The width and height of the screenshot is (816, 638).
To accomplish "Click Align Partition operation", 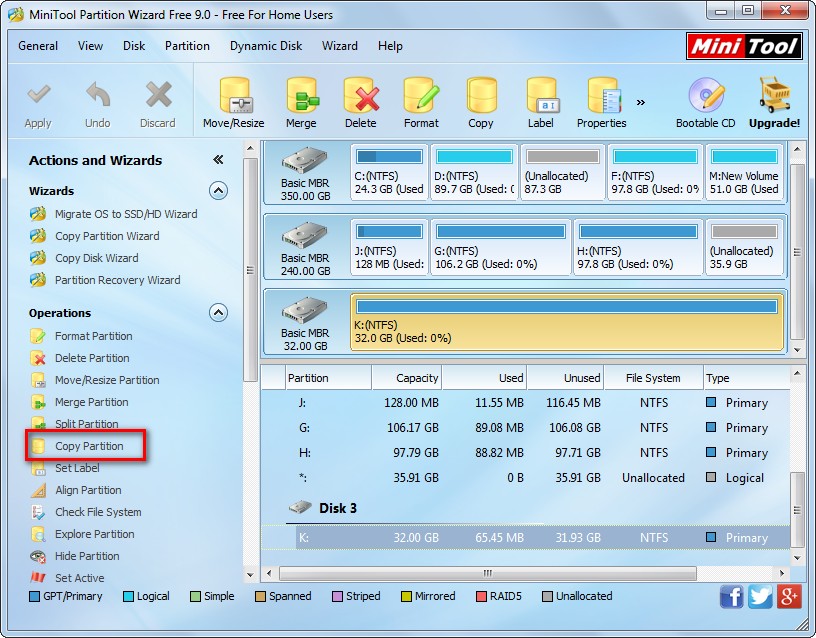I will coord(76,490).
